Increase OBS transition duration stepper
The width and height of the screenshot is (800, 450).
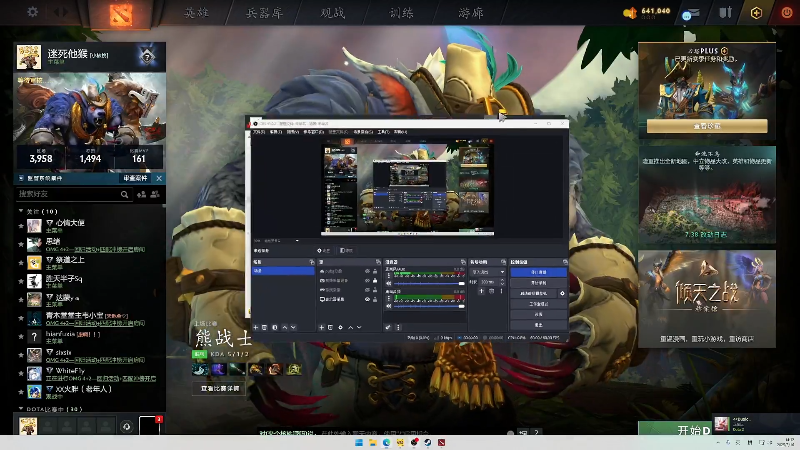pos(503,280)
